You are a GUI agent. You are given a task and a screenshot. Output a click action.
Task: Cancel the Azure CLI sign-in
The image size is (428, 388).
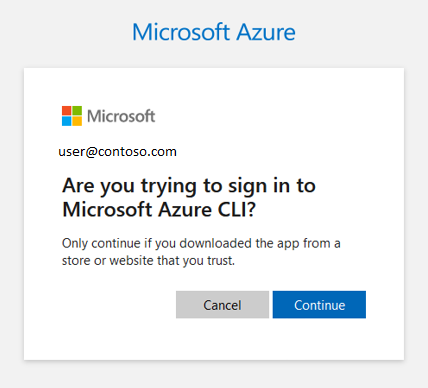pos(222,305)
